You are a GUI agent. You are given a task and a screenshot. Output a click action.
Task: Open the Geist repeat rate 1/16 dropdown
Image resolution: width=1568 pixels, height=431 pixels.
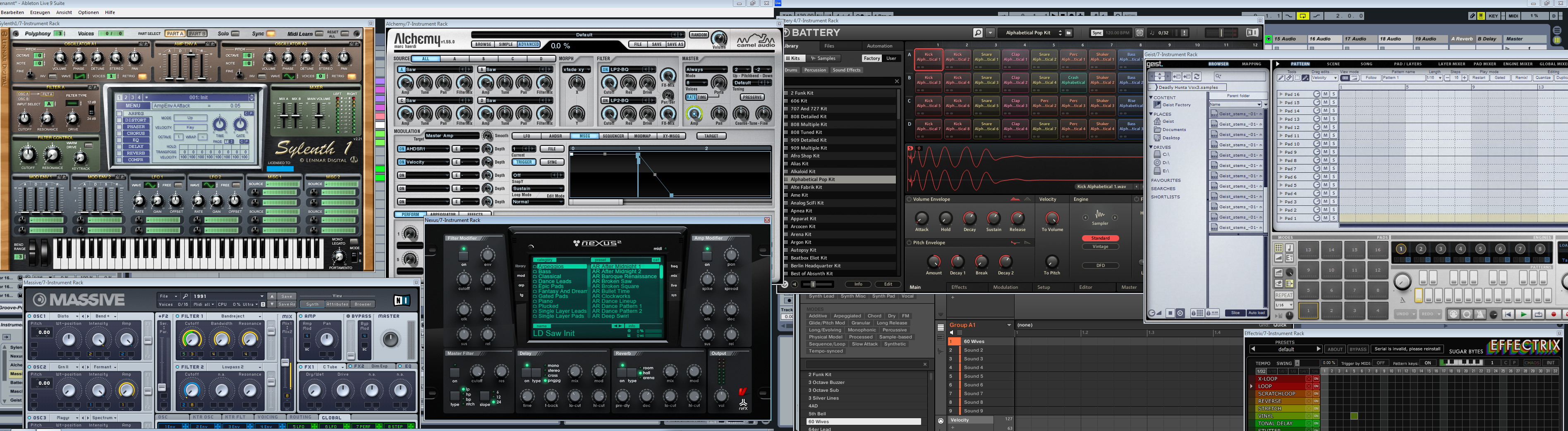1284,305
